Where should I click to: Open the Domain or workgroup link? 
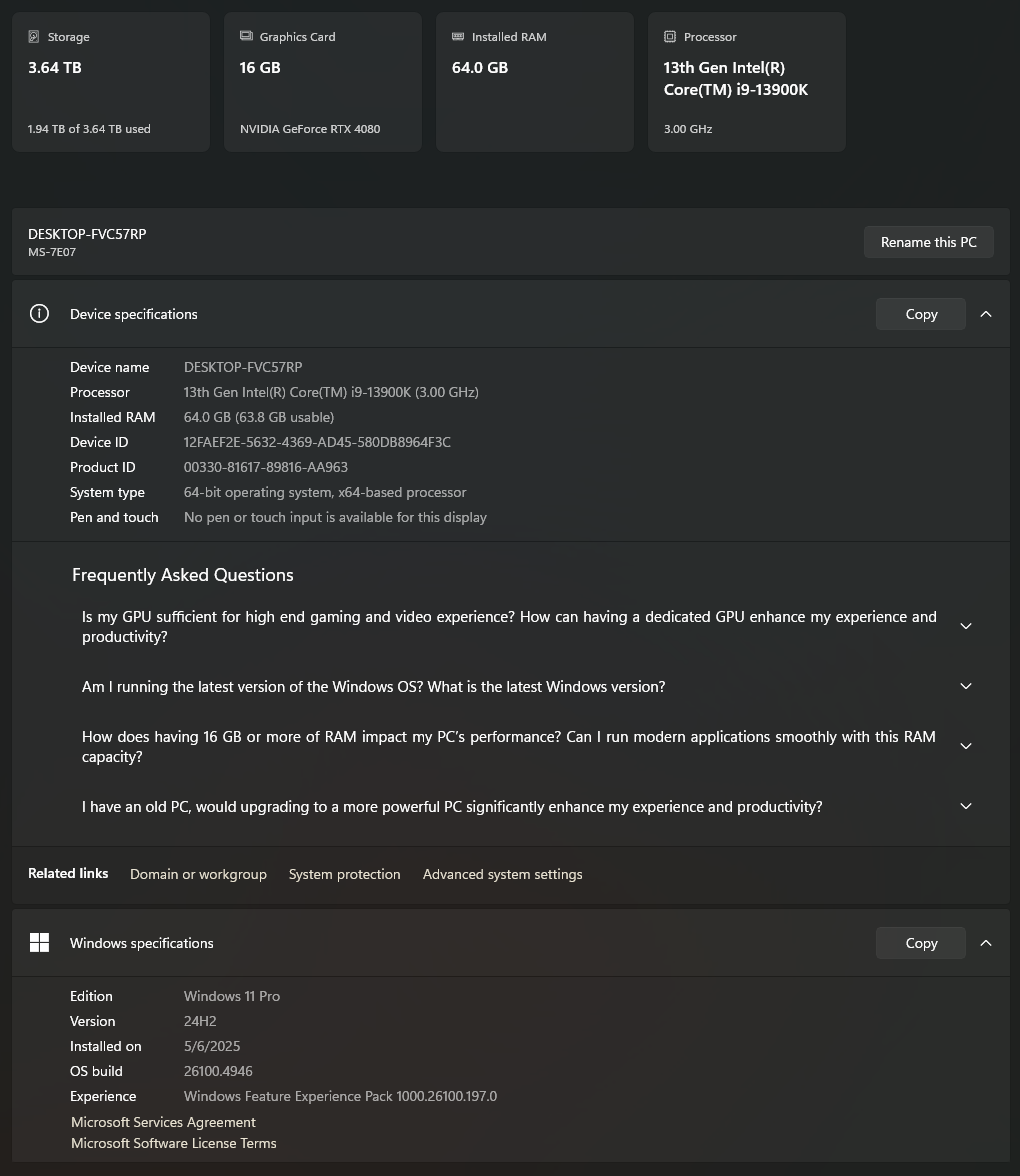click(198, 874)
